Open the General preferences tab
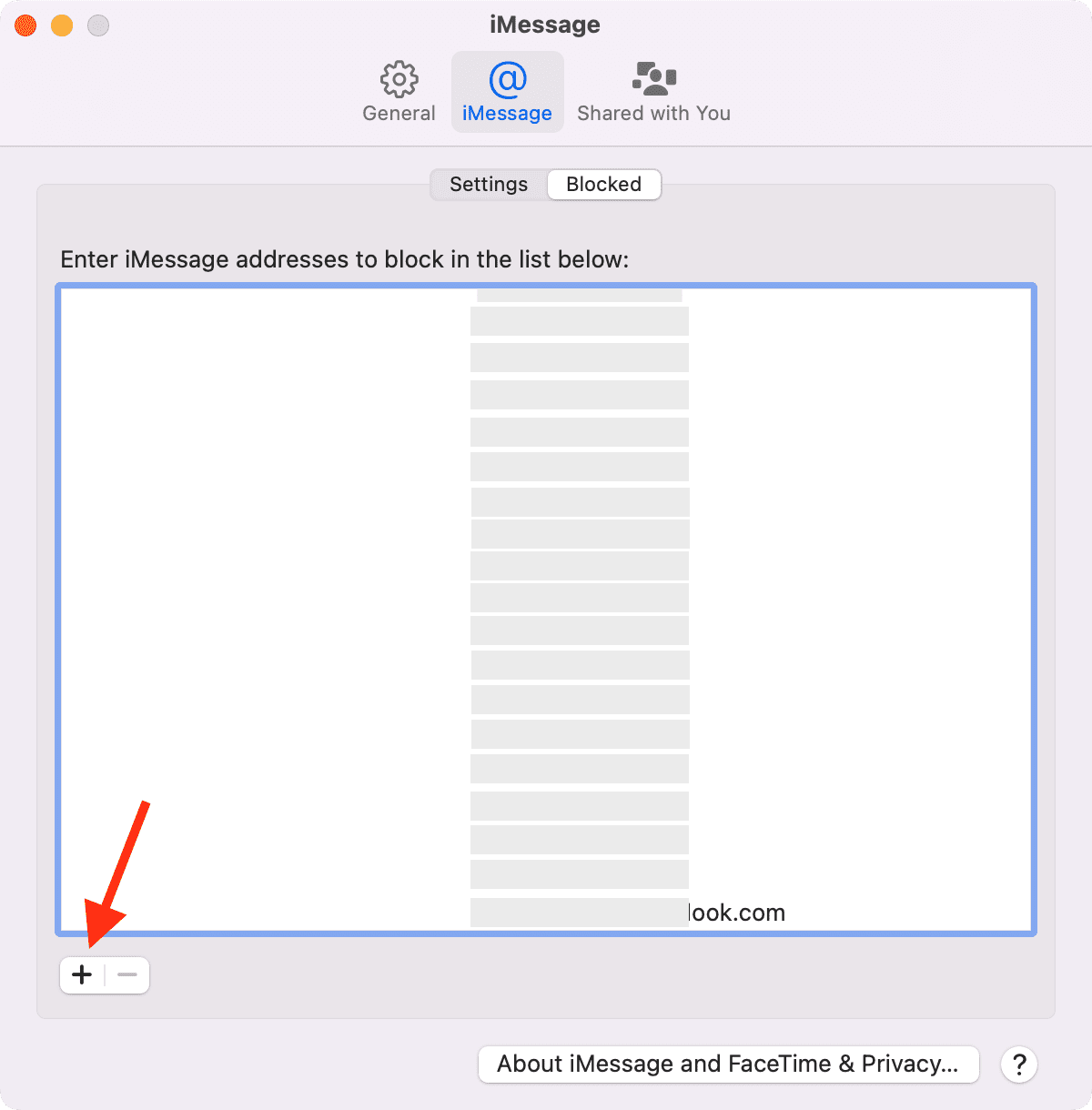The image size is (1092, 1110). click(399, 92)
